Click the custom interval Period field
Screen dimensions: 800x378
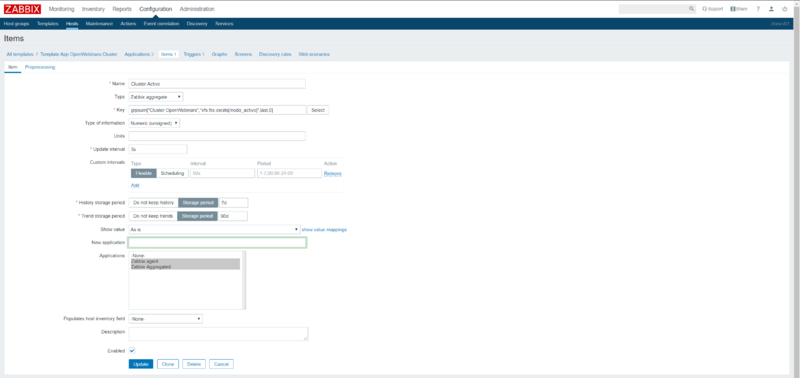(x=289, y=173)
